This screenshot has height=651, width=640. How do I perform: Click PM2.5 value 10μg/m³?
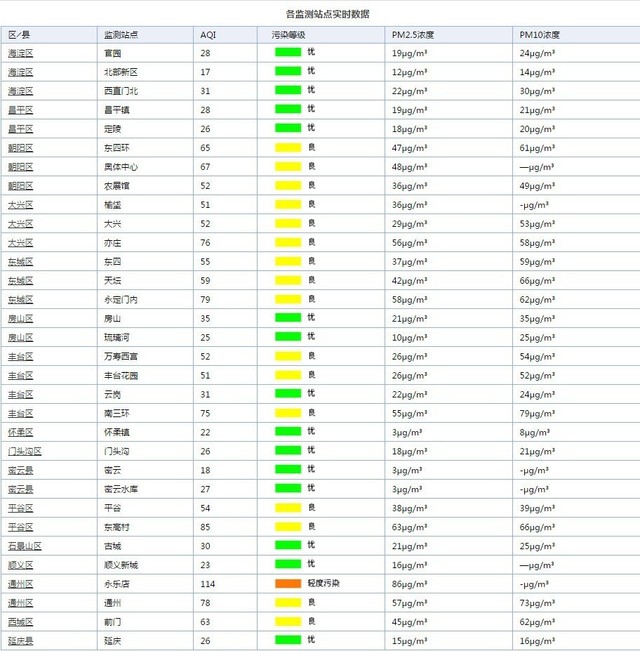point(410,338)
